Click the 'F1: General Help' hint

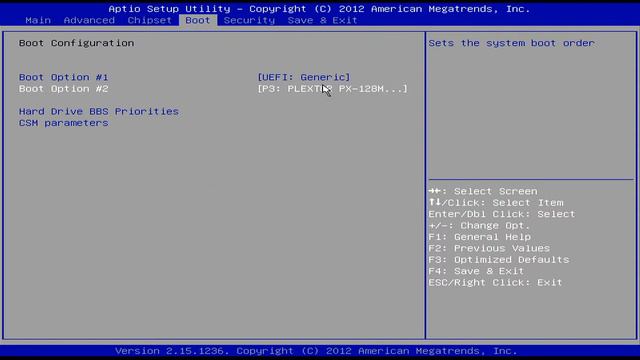pos(480,237)
